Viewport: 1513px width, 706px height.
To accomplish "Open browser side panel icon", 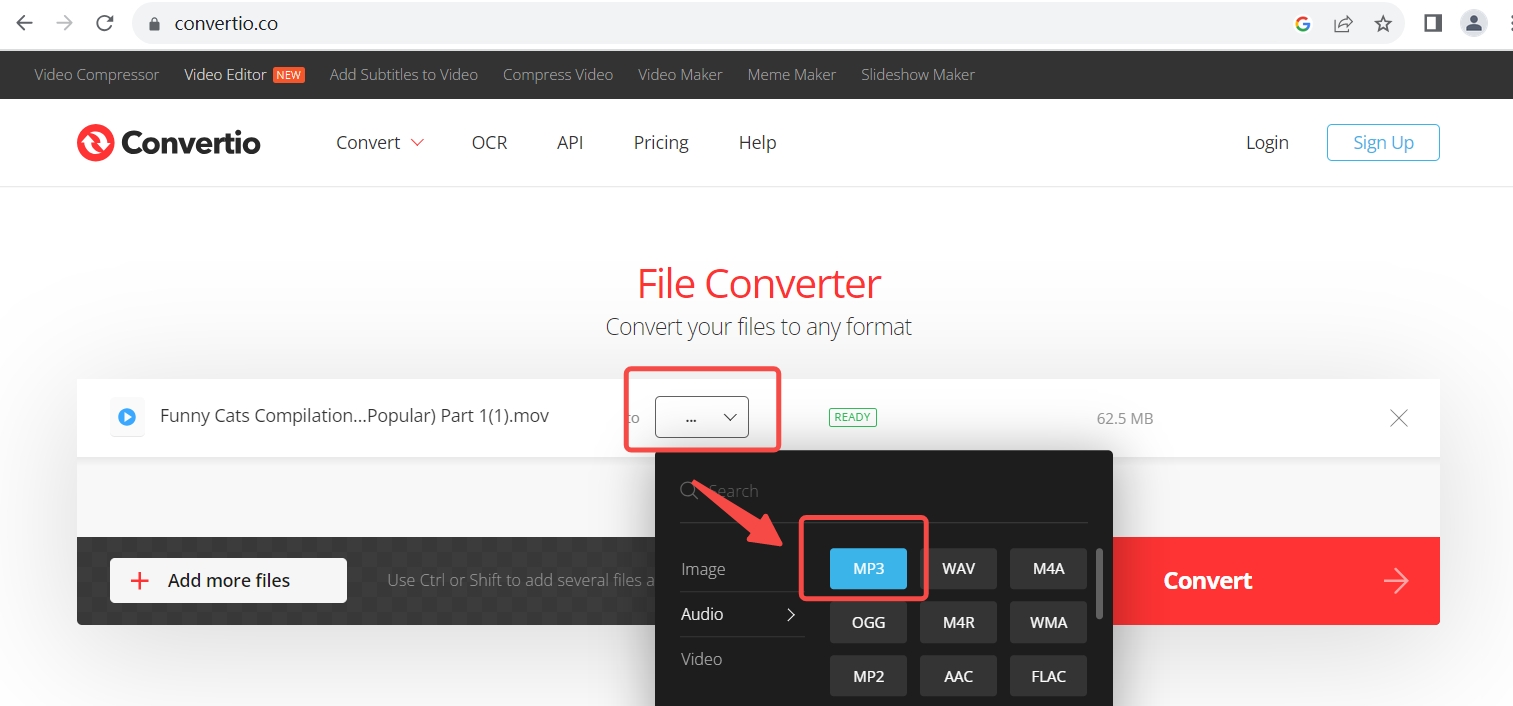I will click(1433, 23).
